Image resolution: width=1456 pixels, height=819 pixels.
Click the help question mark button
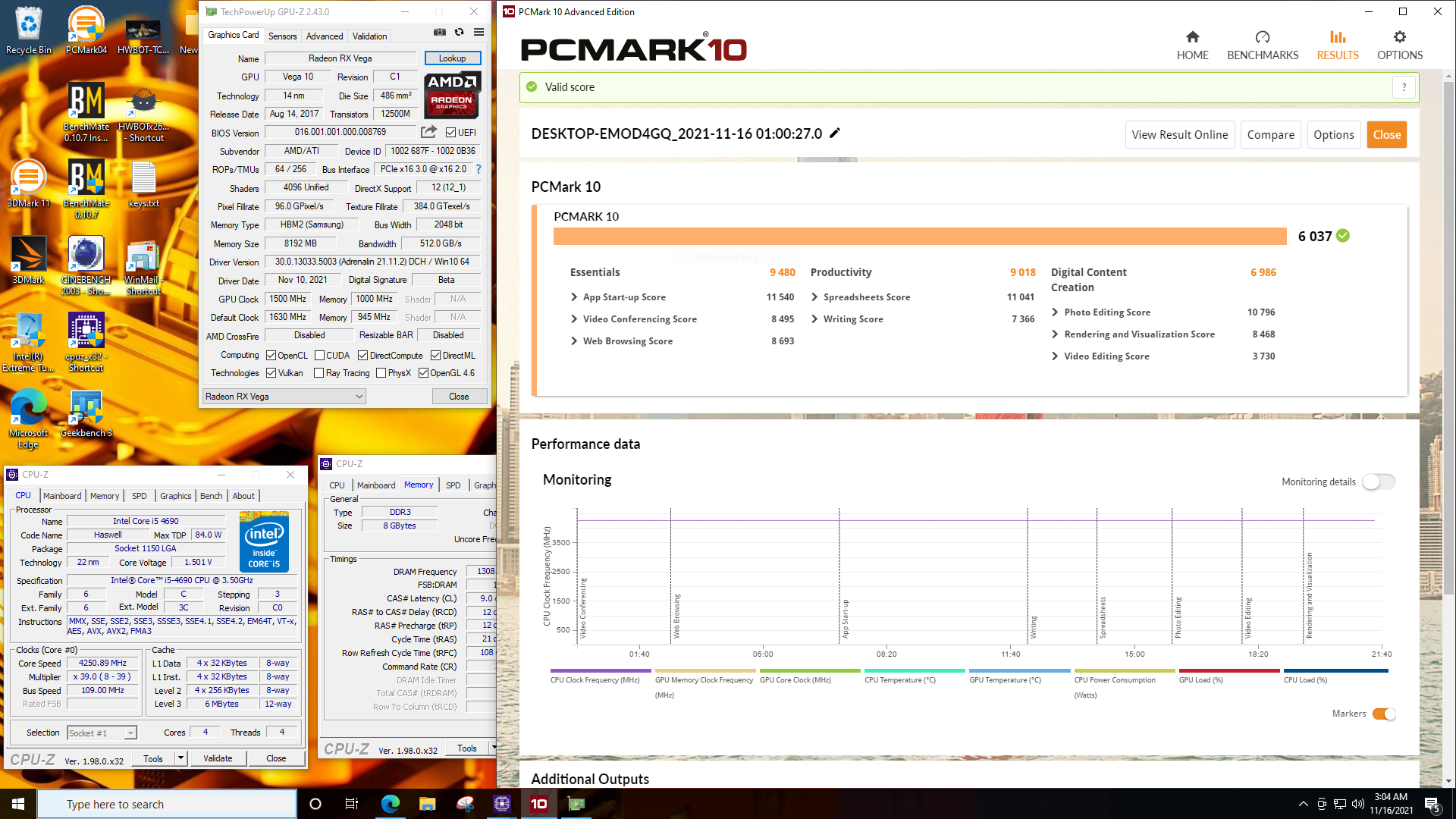click(x=1404, y=87)
